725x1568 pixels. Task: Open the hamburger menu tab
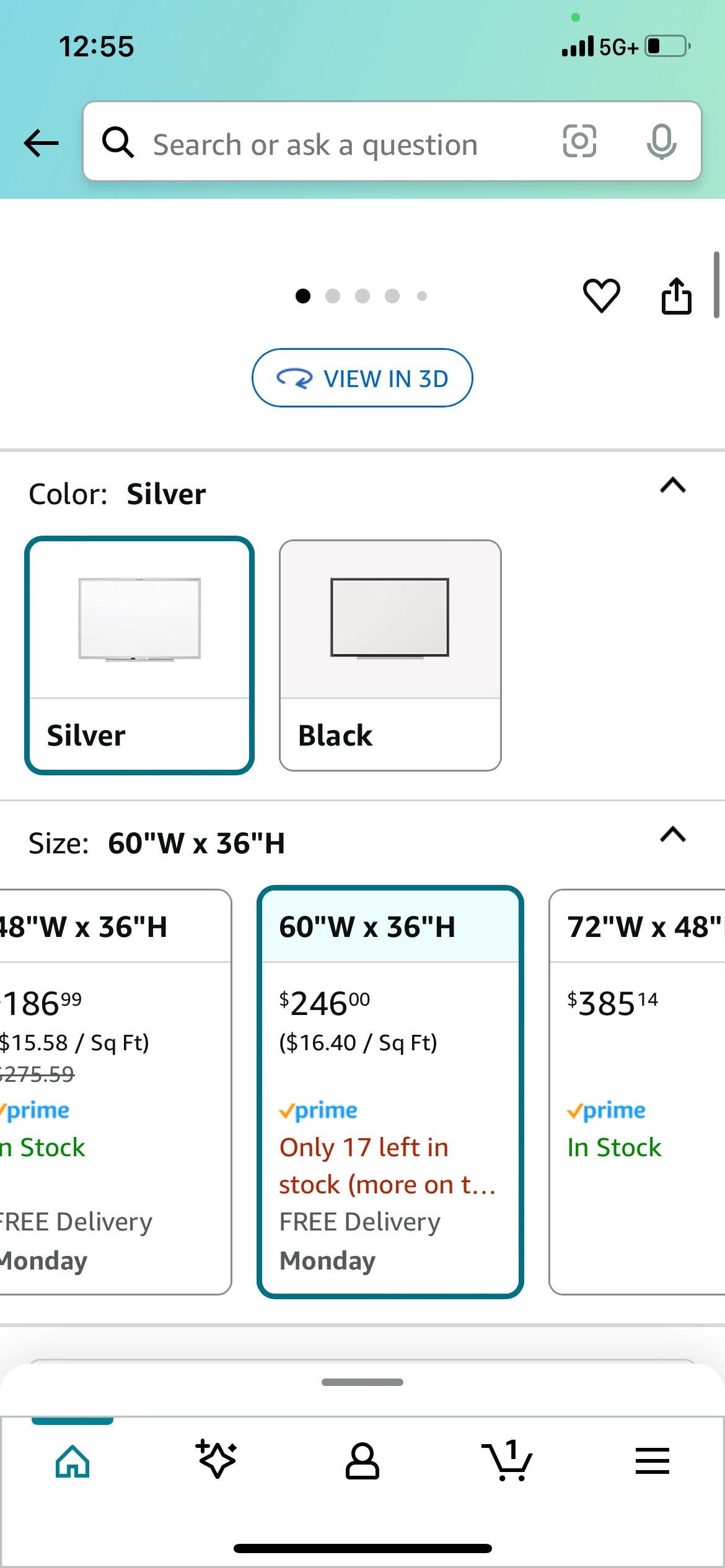point(652,1460)
